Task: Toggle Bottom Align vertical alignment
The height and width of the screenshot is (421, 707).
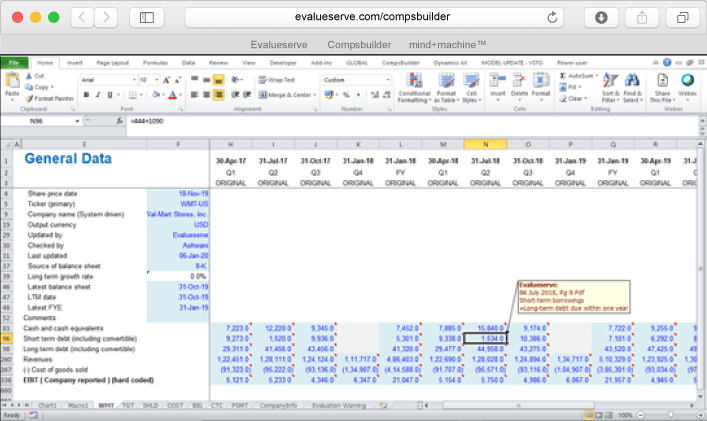Action: (218, 80)
